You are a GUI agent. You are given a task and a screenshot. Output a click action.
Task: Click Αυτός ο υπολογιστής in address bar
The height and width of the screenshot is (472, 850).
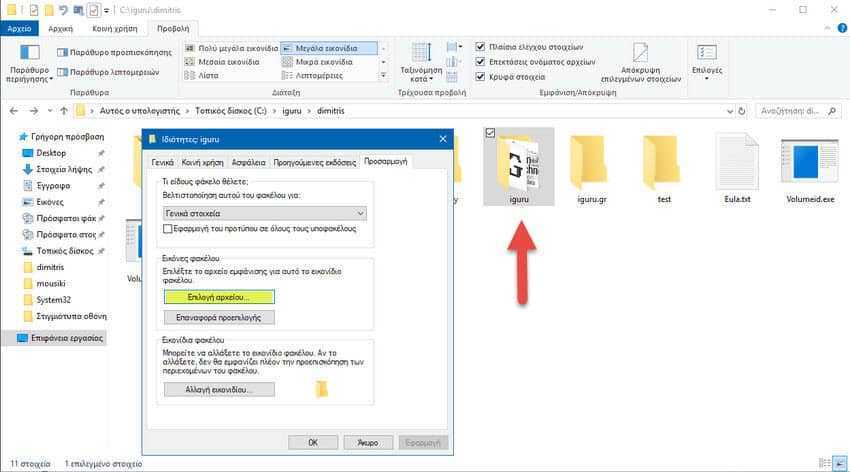point(139,111)
